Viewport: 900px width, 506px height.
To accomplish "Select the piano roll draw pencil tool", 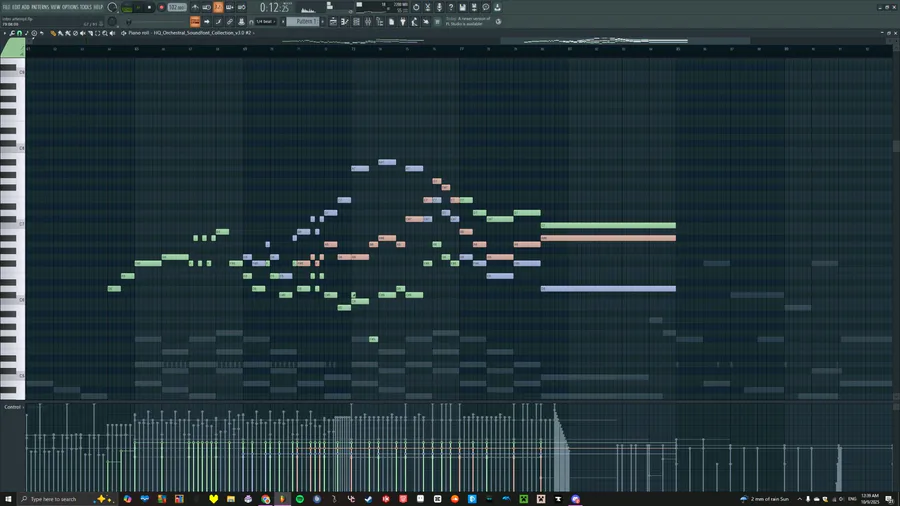I will point(53,33).
